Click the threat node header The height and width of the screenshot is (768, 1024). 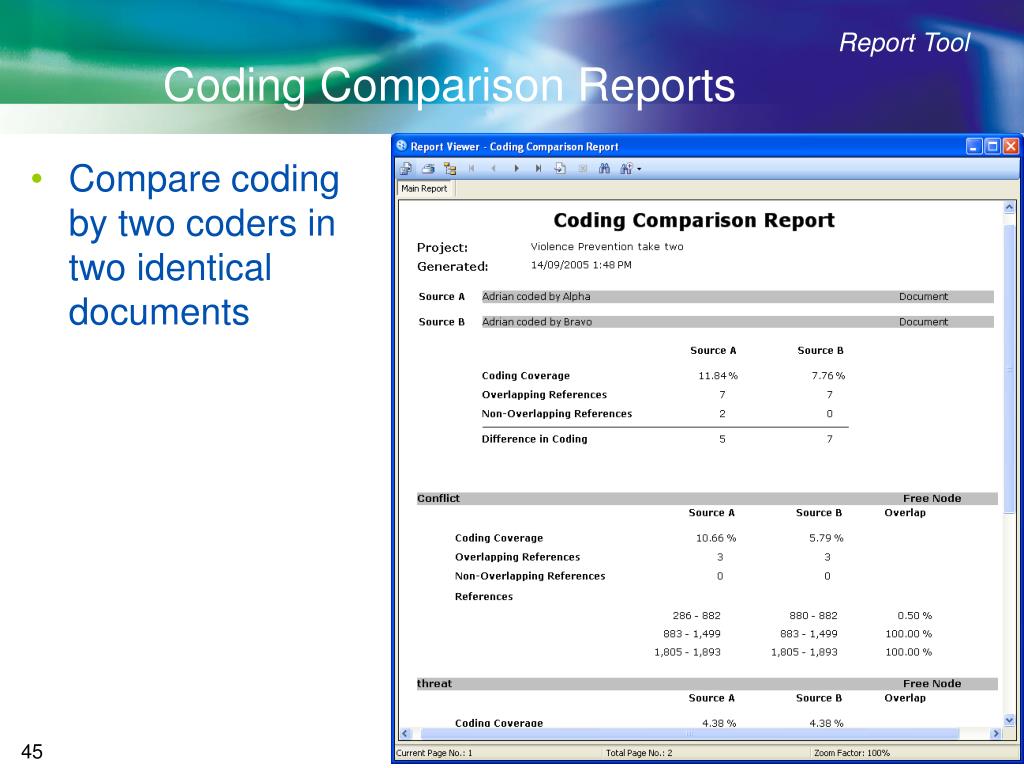coord(707,684)
